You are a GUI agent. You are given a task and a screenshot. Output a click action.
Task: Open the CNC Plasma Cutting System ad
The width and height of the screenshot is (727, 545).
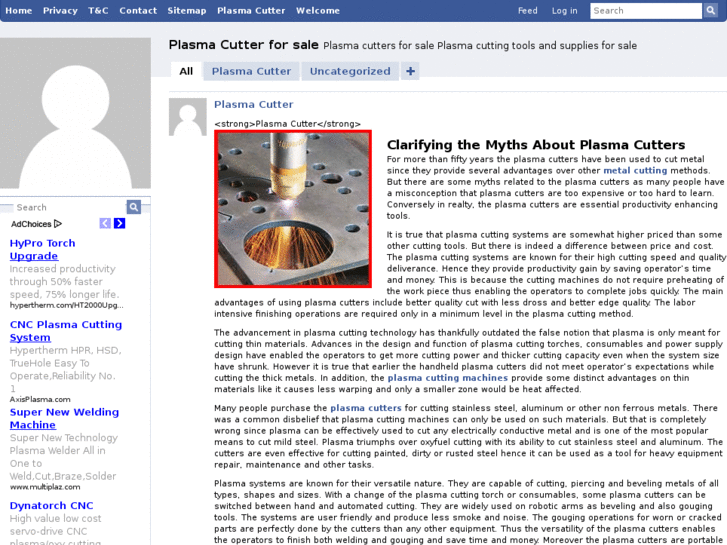66,331
